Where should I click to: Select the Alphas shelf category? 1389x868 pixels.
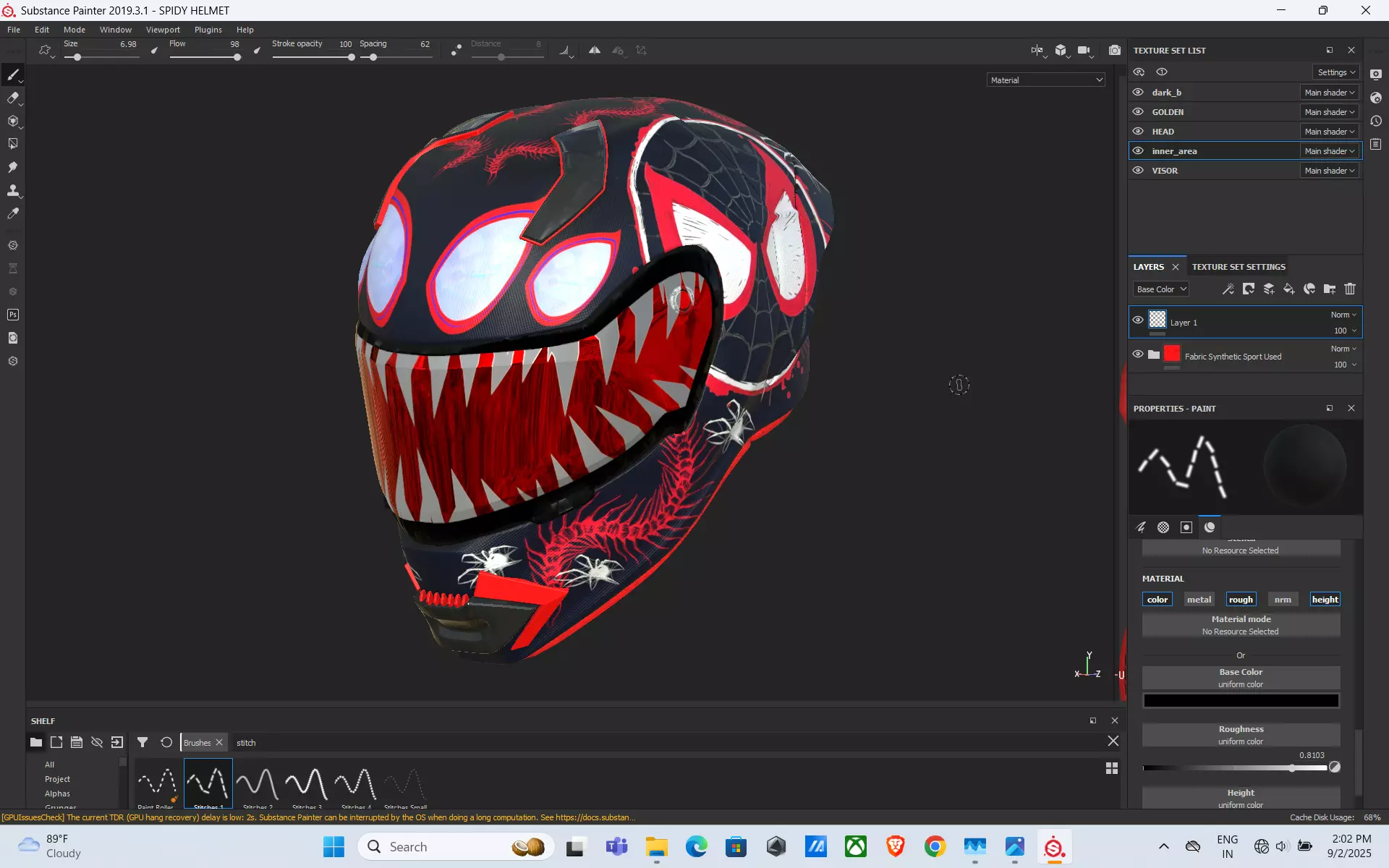click(x=57, y=793)
